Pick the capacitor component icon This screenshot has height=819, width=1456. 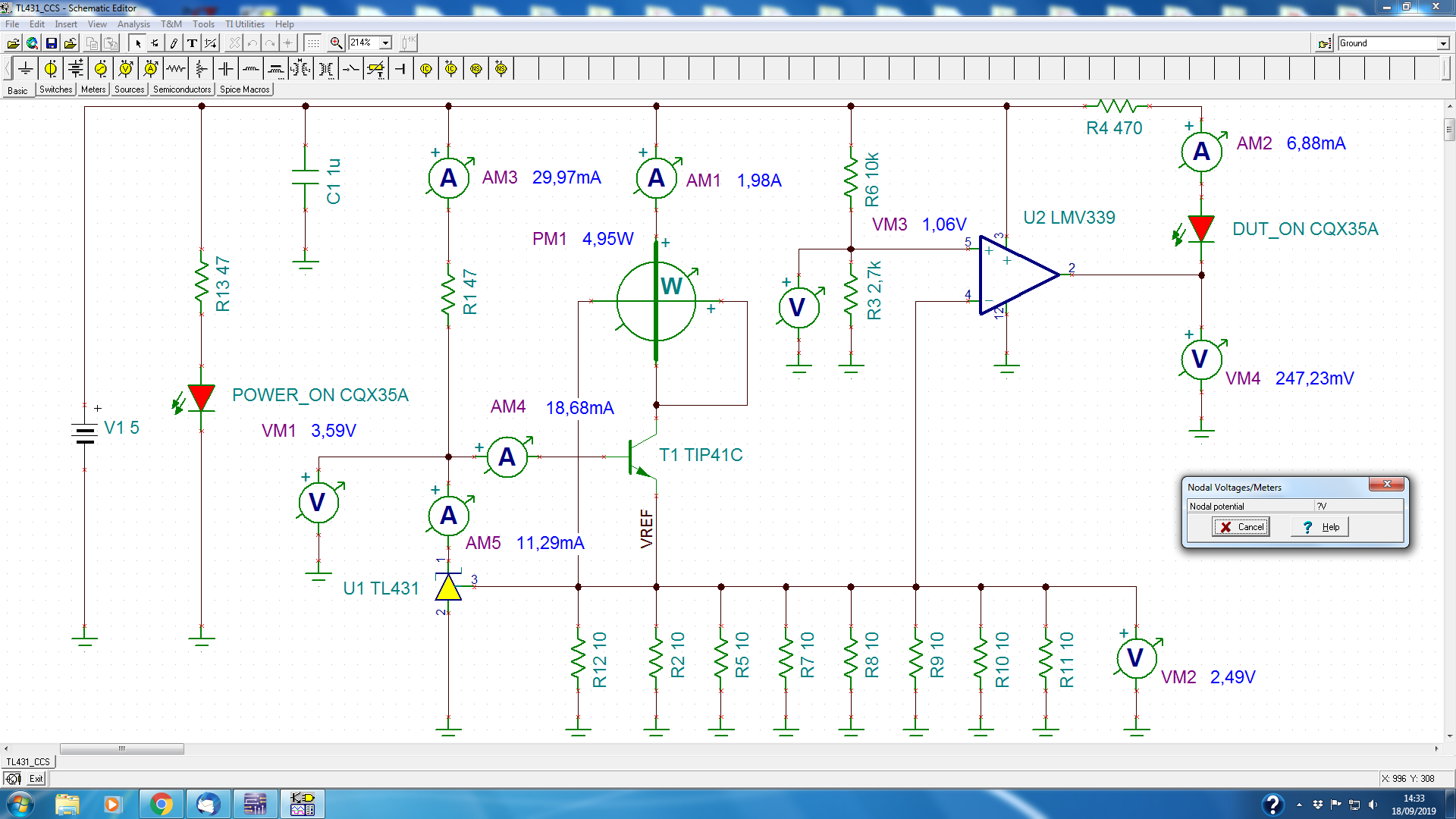pos(226,69)
